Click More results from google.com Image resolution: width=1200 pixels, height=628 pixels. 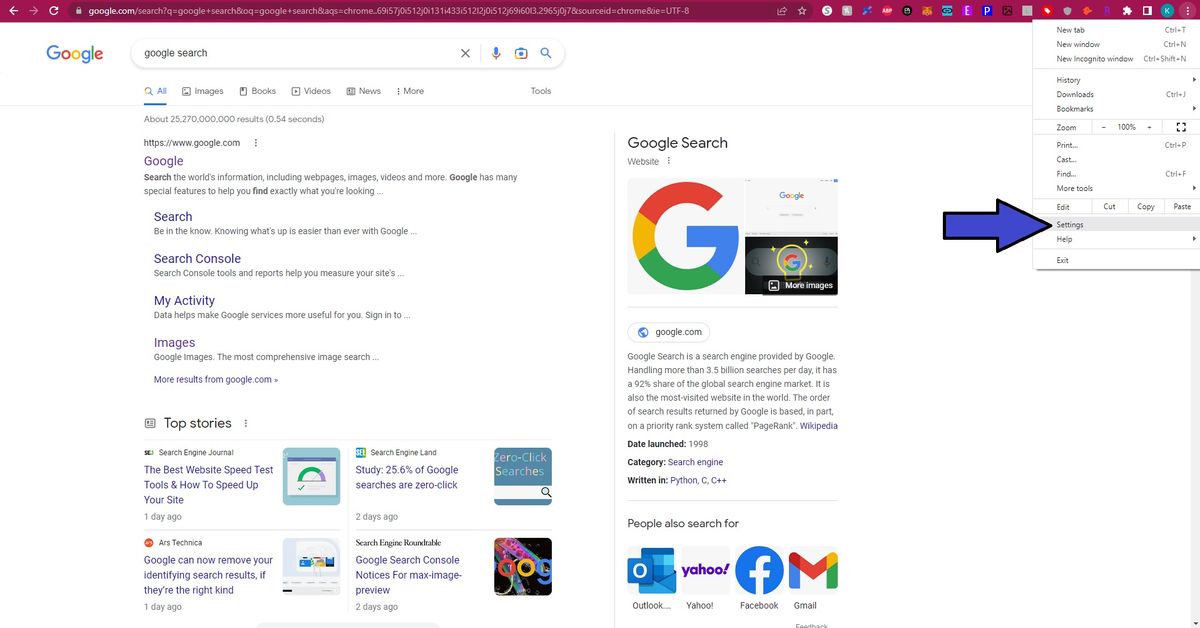pyautogui.click(x=214, y=379)
